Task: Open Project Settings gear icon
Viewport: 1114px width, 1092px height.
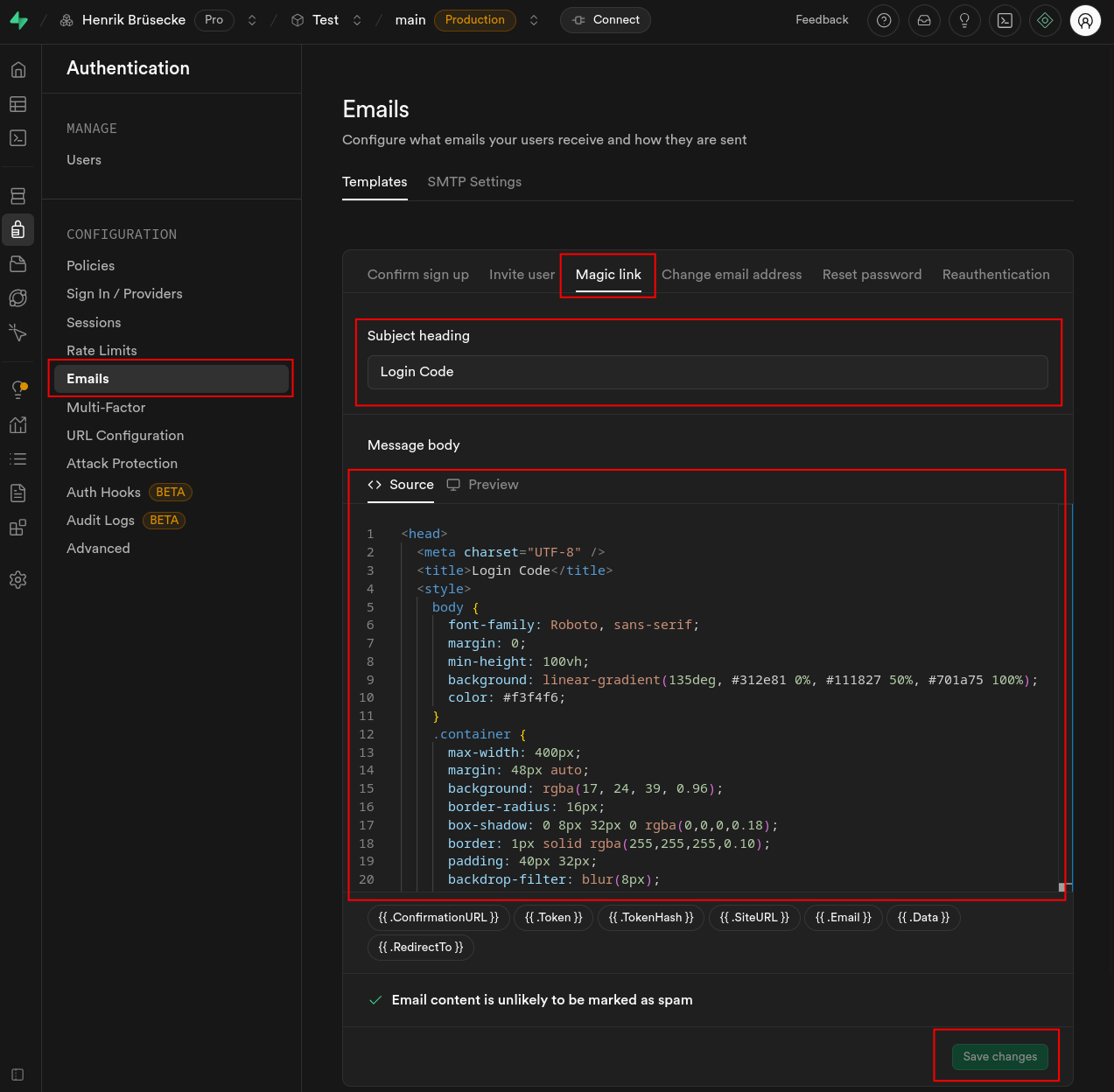Action: 18,580
